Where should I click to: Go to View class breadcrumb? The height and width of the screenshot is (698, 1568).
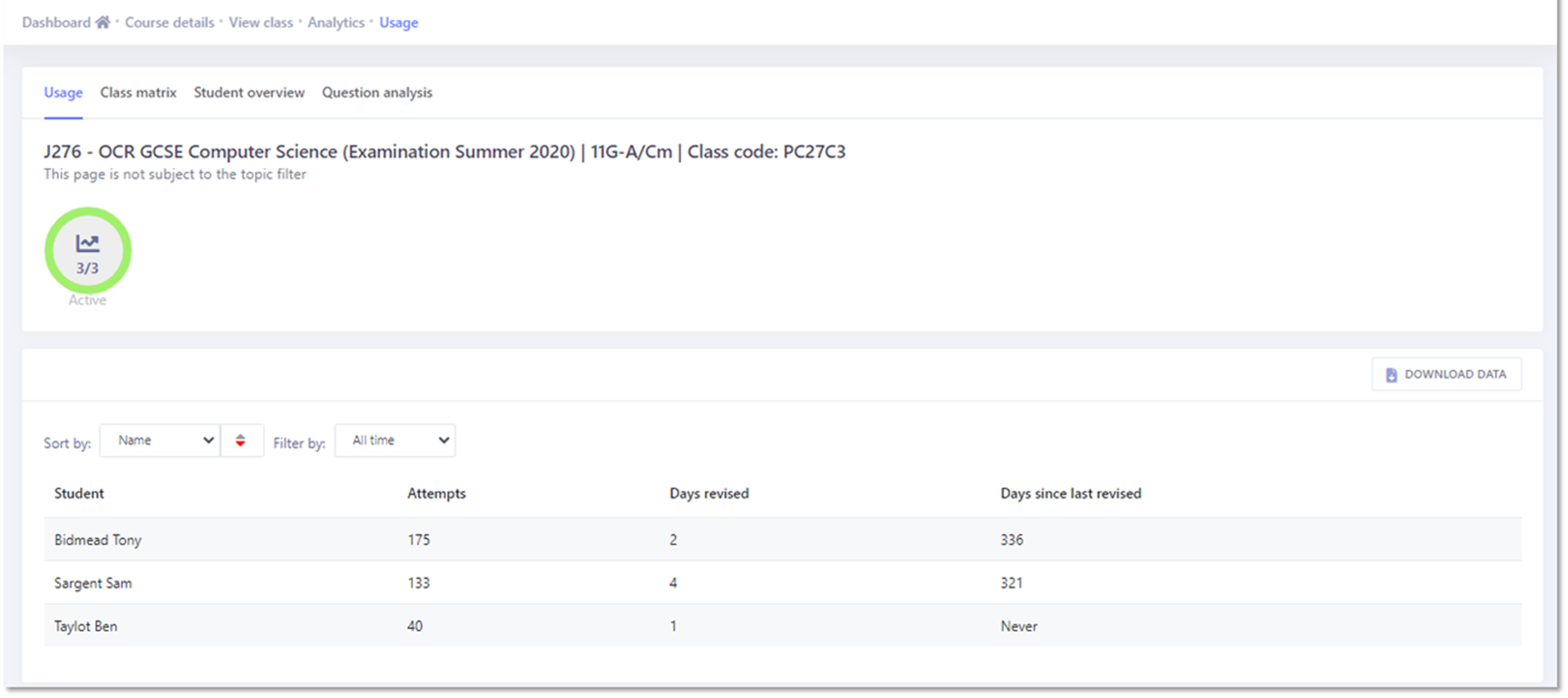point(261,23)
